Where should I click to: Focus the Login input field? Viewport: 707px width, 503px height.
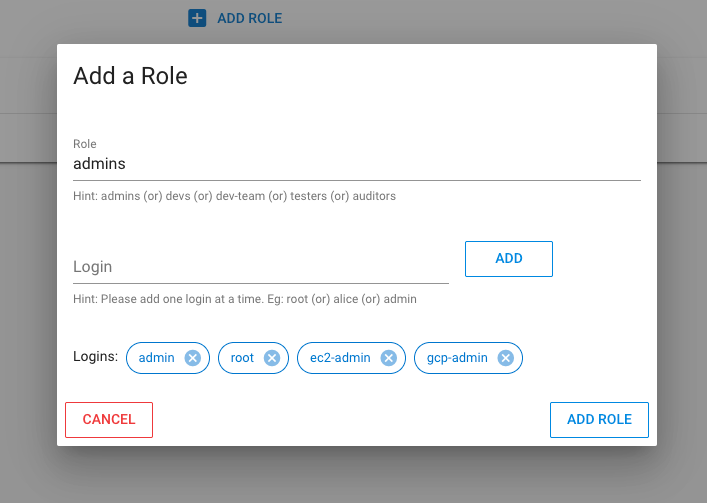click(260, 267)
